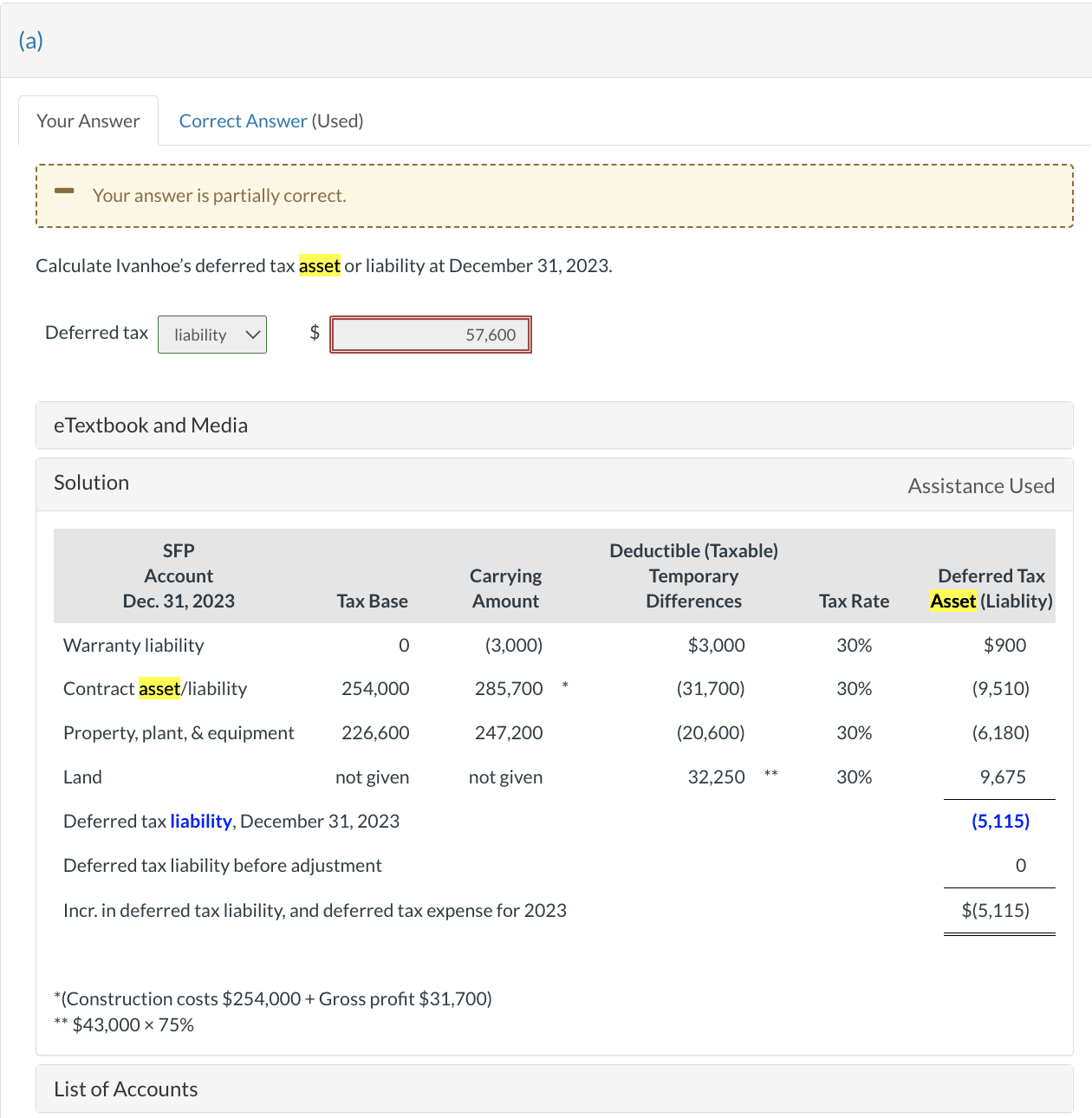Expand the eTextbook and Media section

(151, 425)
